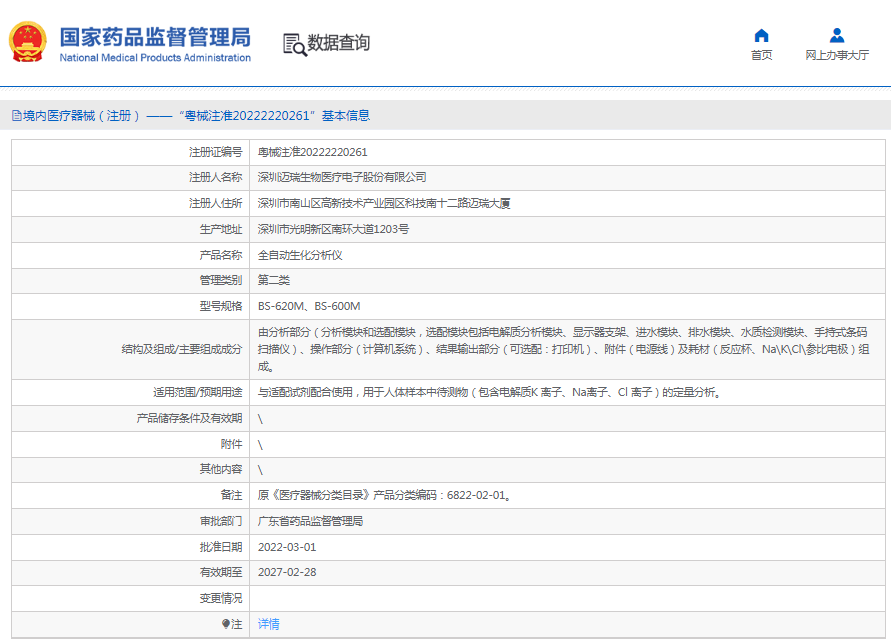The height and width of the screenshot is (643, 891).
Task: Click the bulb icon beside 注
Action: click(225, 624)
